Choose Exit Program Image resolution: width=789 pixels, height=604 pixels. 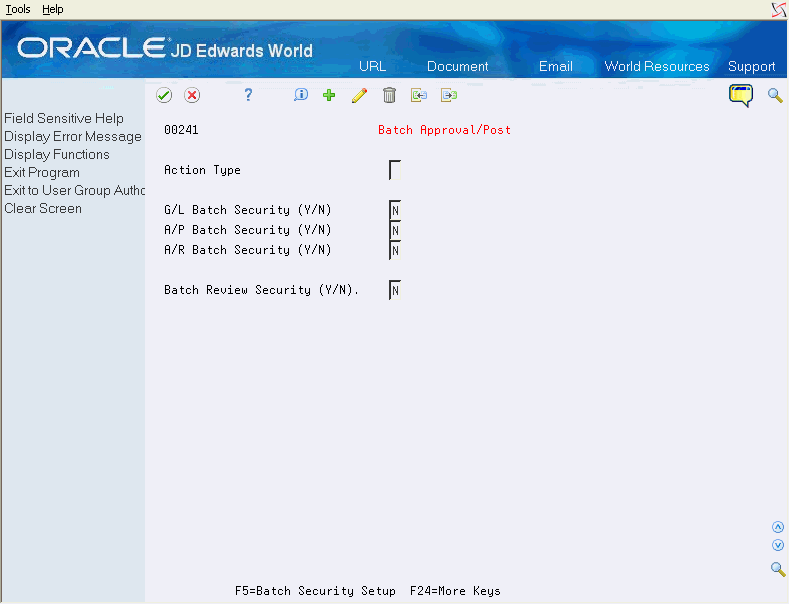tap(42, 173)
